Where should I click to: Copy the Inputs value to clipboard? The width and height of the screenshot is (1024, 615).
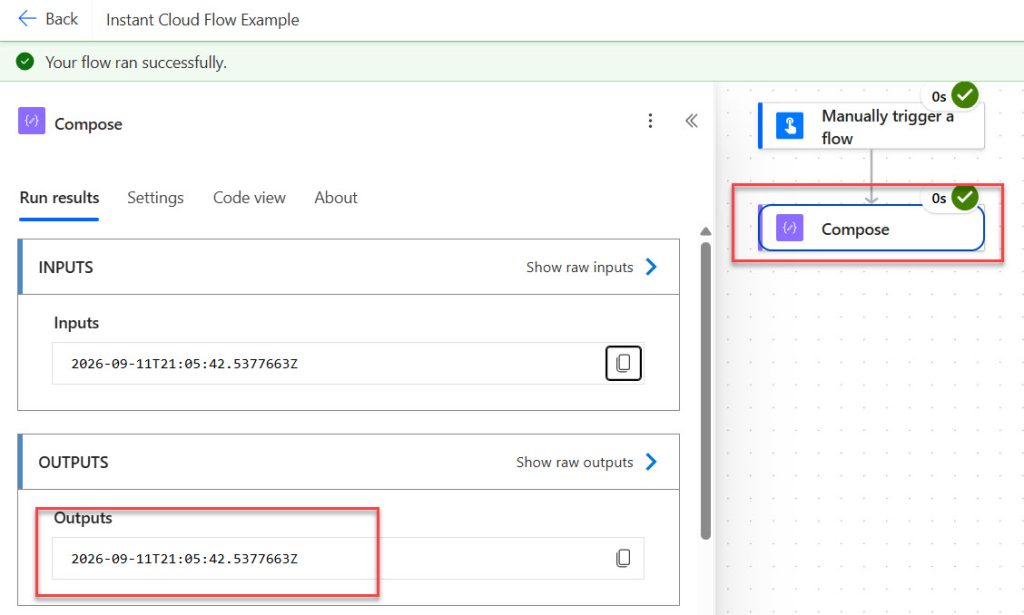pyautogui.click(x=623, y=363)
